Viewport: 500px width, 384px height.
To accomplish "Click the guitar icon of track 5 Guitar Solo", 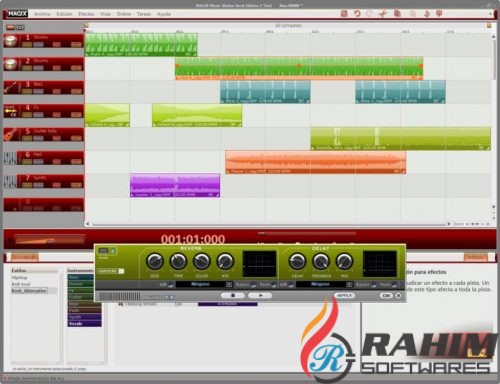I will [x=11, y=134].
